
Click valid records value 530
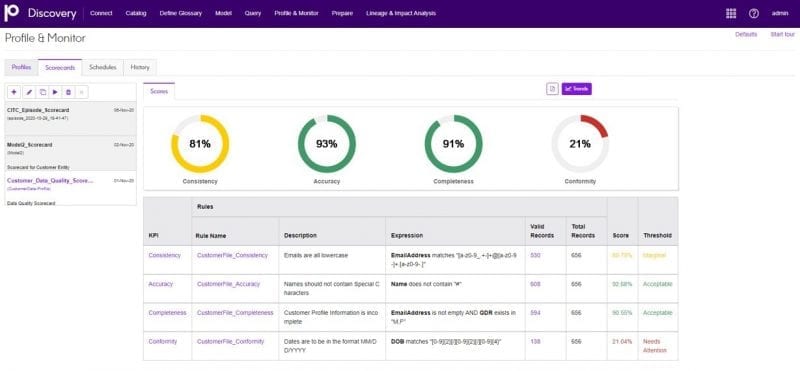pyautogui.click(x=535, y=255)
